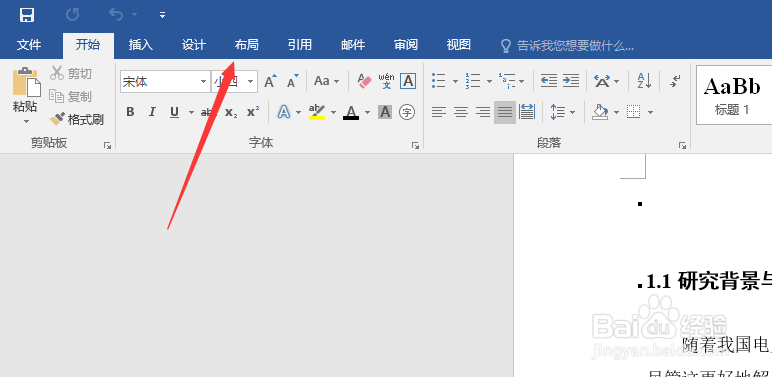
Task: Click the Shrink Font icon
Action: click(293, 81)
